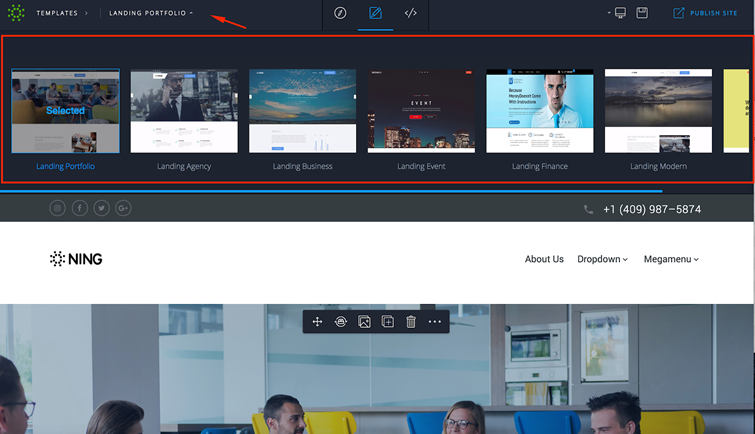This screenshot has height=434, width=755.
Task: Click the move section handle icon
Action: (317, 322)
